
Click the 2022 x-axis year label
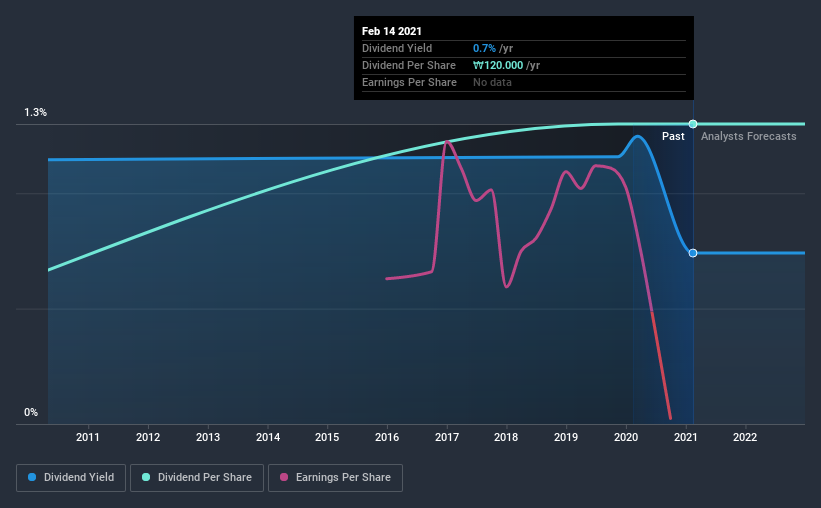(x=745, y=437)
